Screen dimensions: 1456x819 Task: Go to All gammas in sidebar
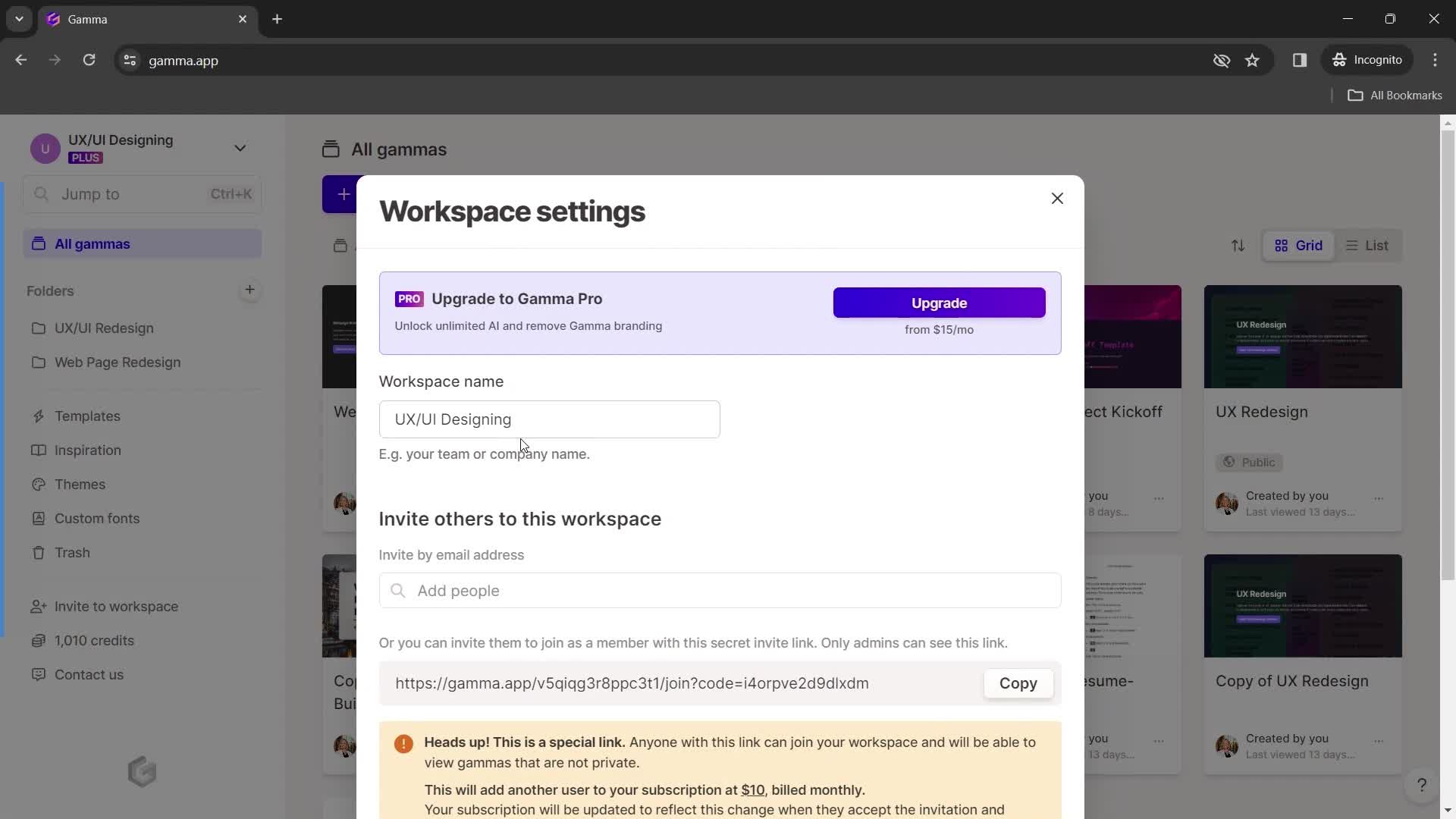coord(143,244)
